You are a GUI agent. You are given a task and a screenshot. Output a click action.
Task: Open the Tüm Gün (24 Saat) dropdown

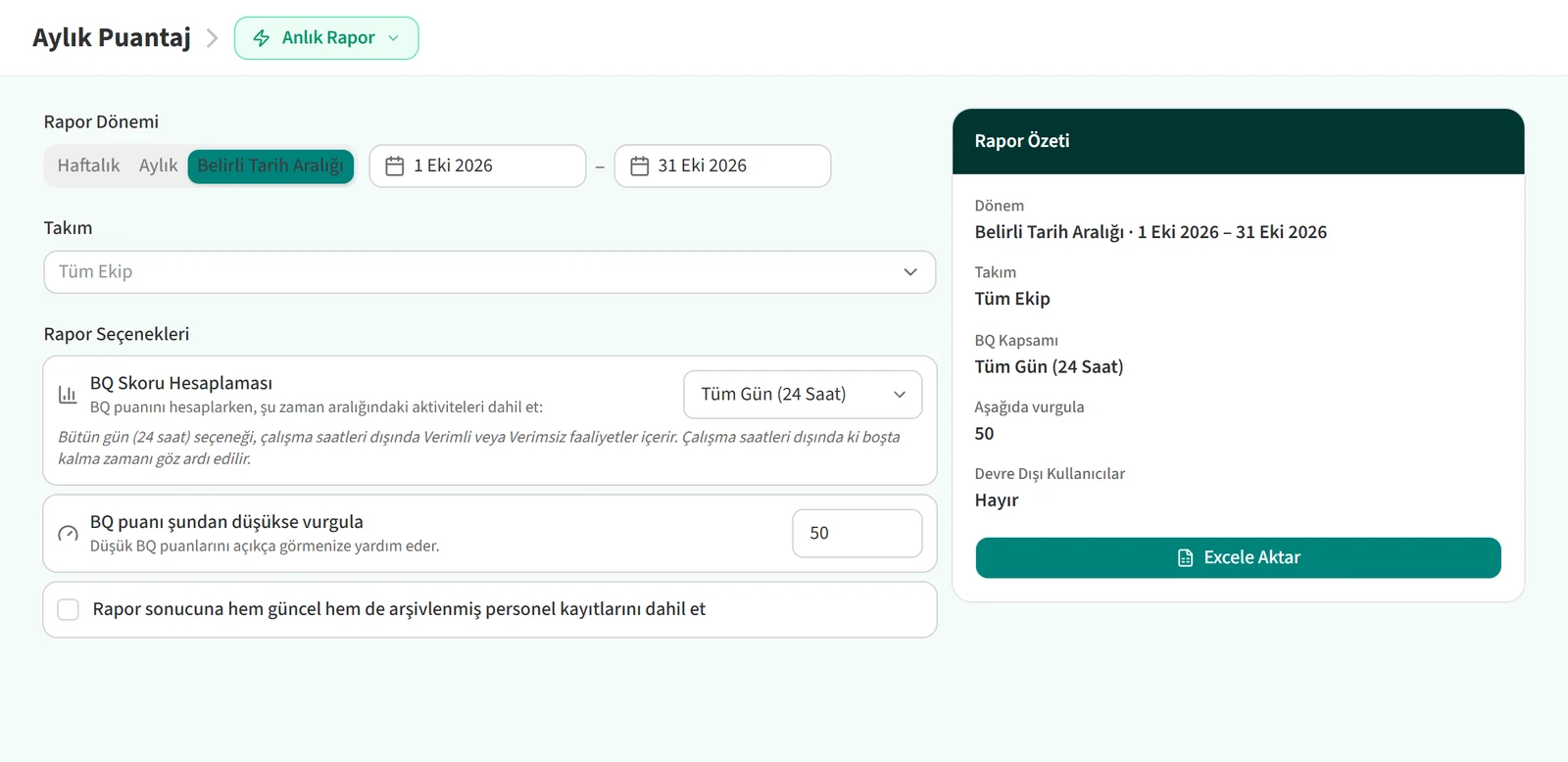[x=803, y=395]
